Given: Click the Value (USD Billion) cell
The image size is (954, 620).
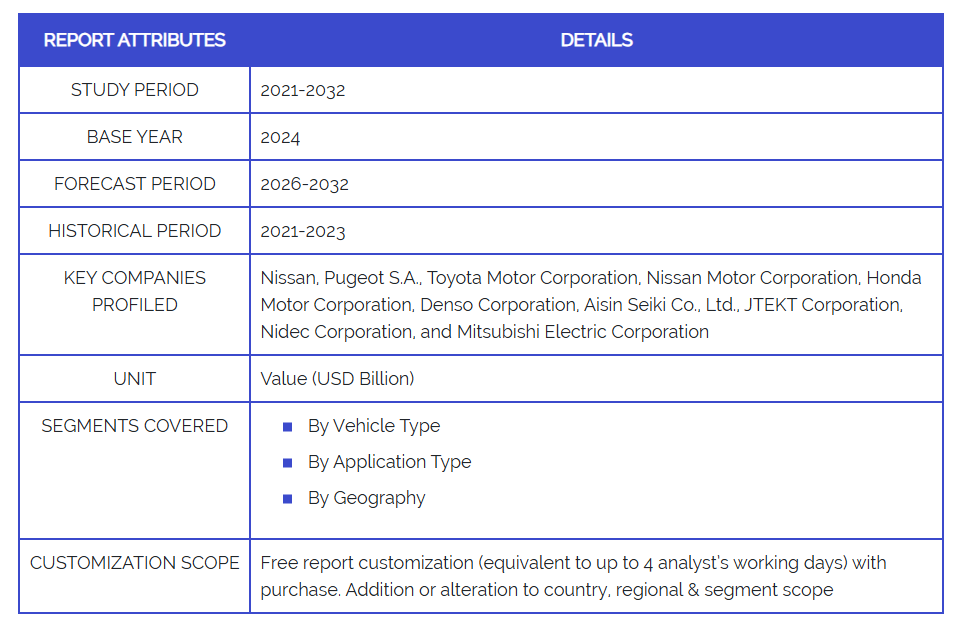Looking at the screenshot, I should [337, 379].
